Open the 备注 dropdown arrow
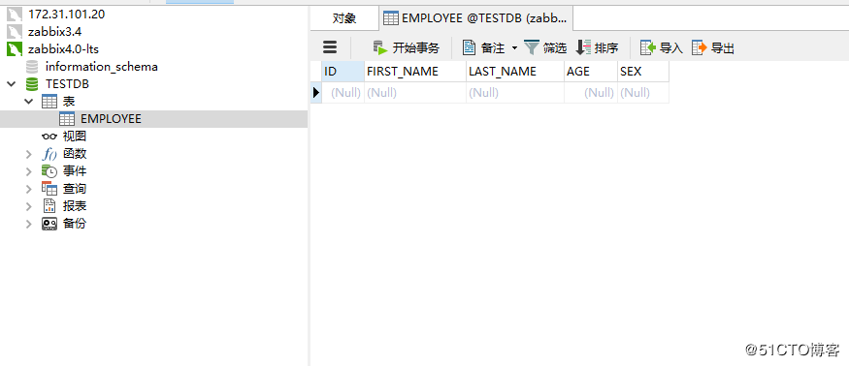The width and height of the screenshot is (849, 366). click(x=514, y=48)
